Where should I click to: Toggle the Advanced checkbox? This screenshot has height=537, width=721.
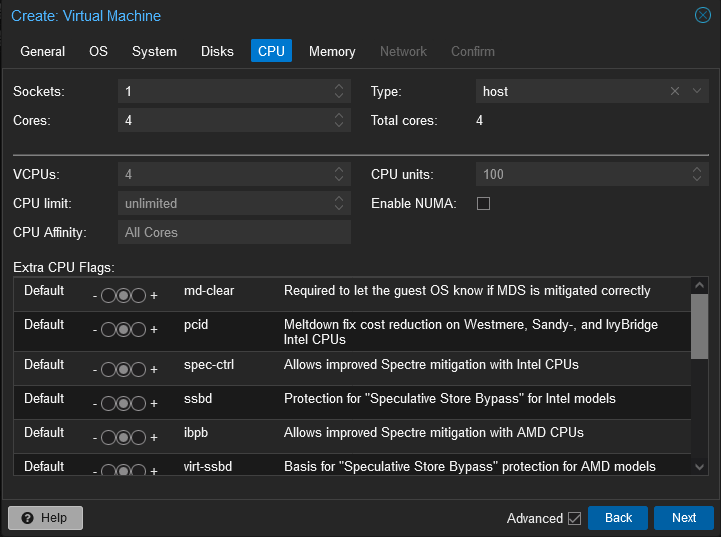(x=574, y=518)
